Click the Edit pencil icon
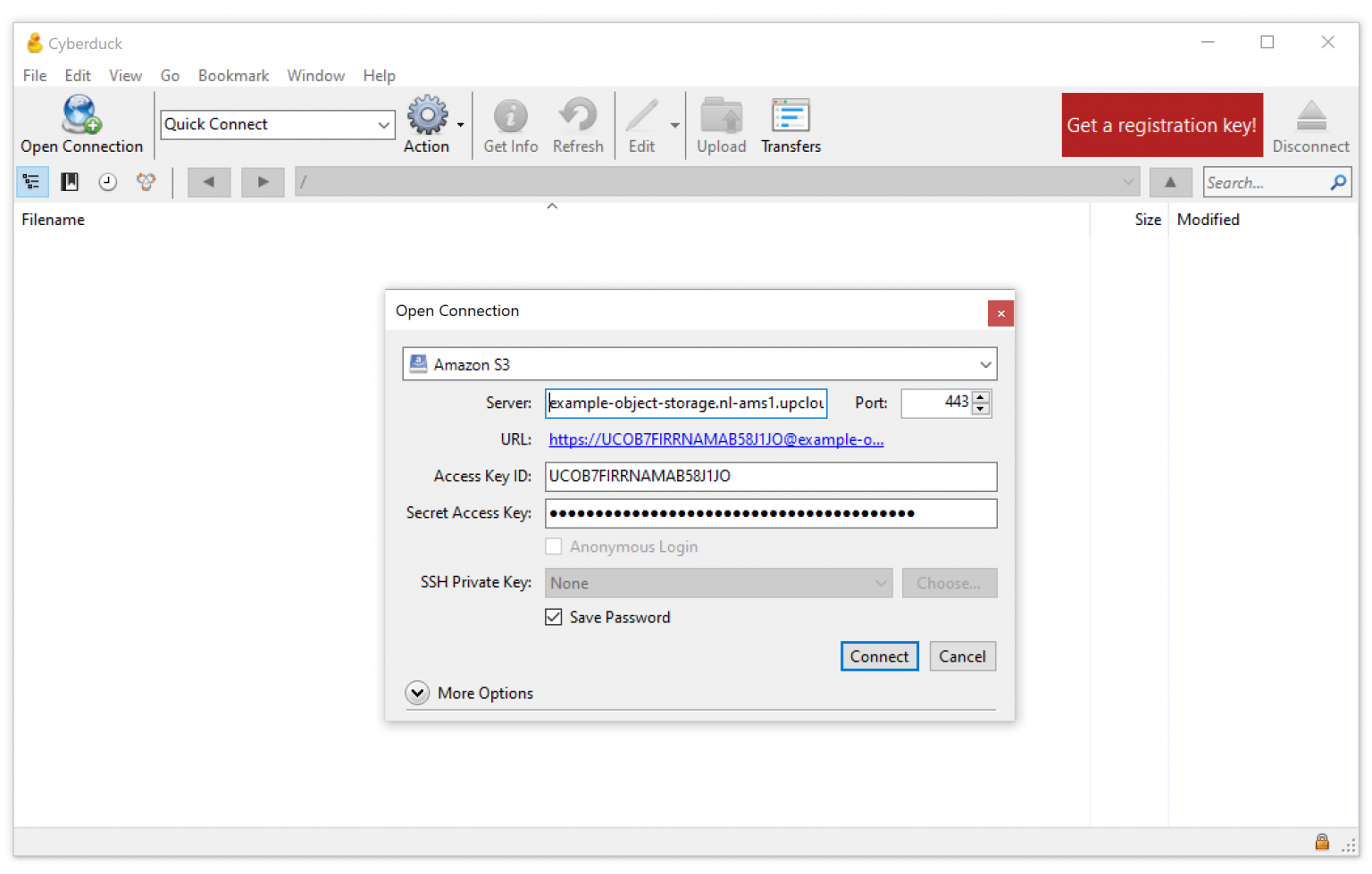 tap(641, 115)
